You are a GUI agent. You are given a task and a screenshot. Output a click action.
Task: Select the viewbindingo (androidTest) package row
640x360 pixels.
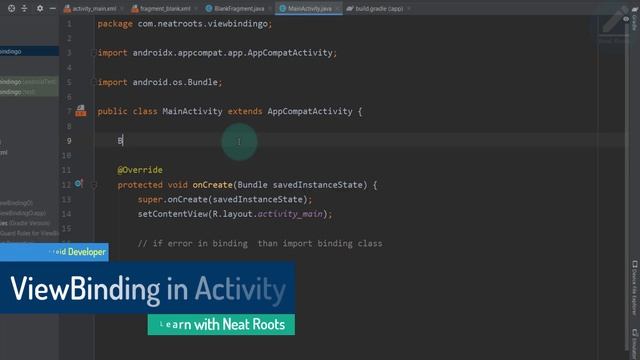click(x=29, y=82)
